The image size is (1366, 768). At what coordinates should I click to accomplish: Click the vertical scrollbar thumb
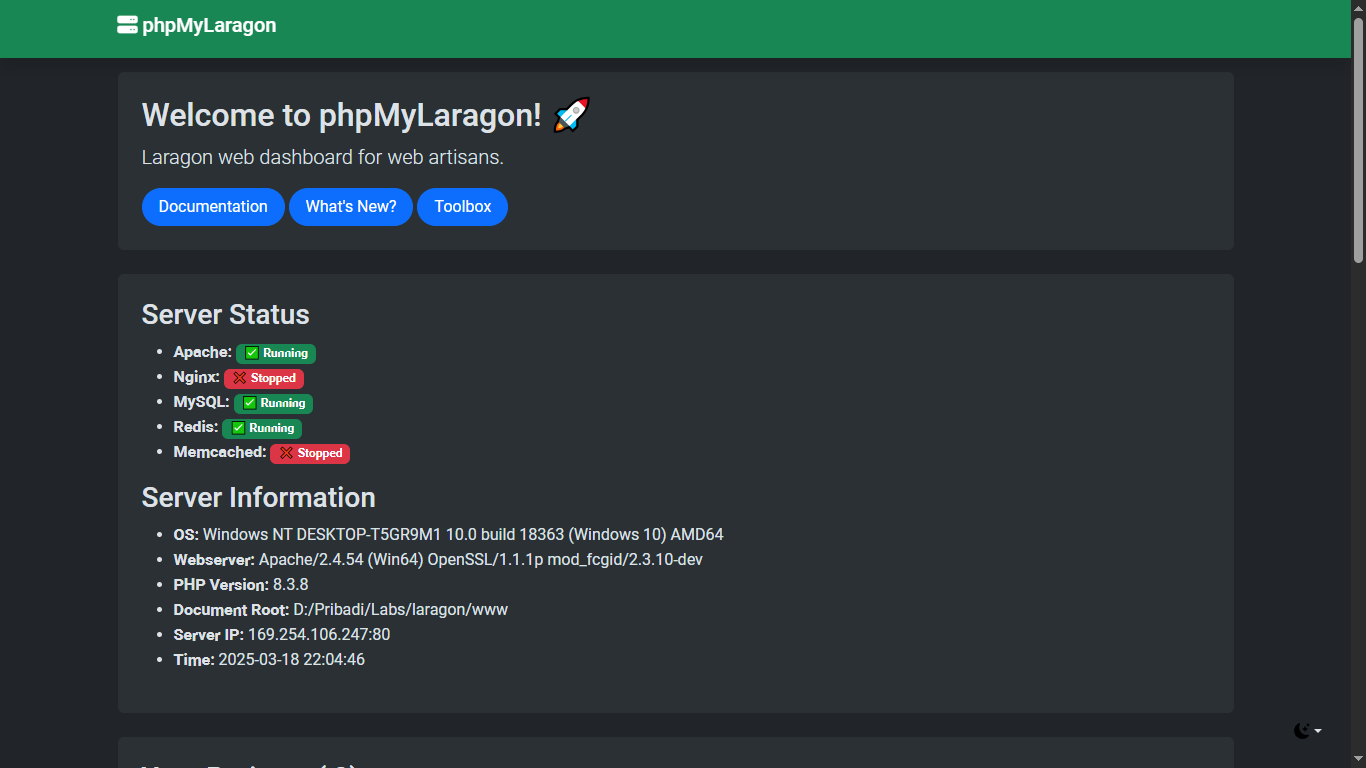click(1358, 140)
